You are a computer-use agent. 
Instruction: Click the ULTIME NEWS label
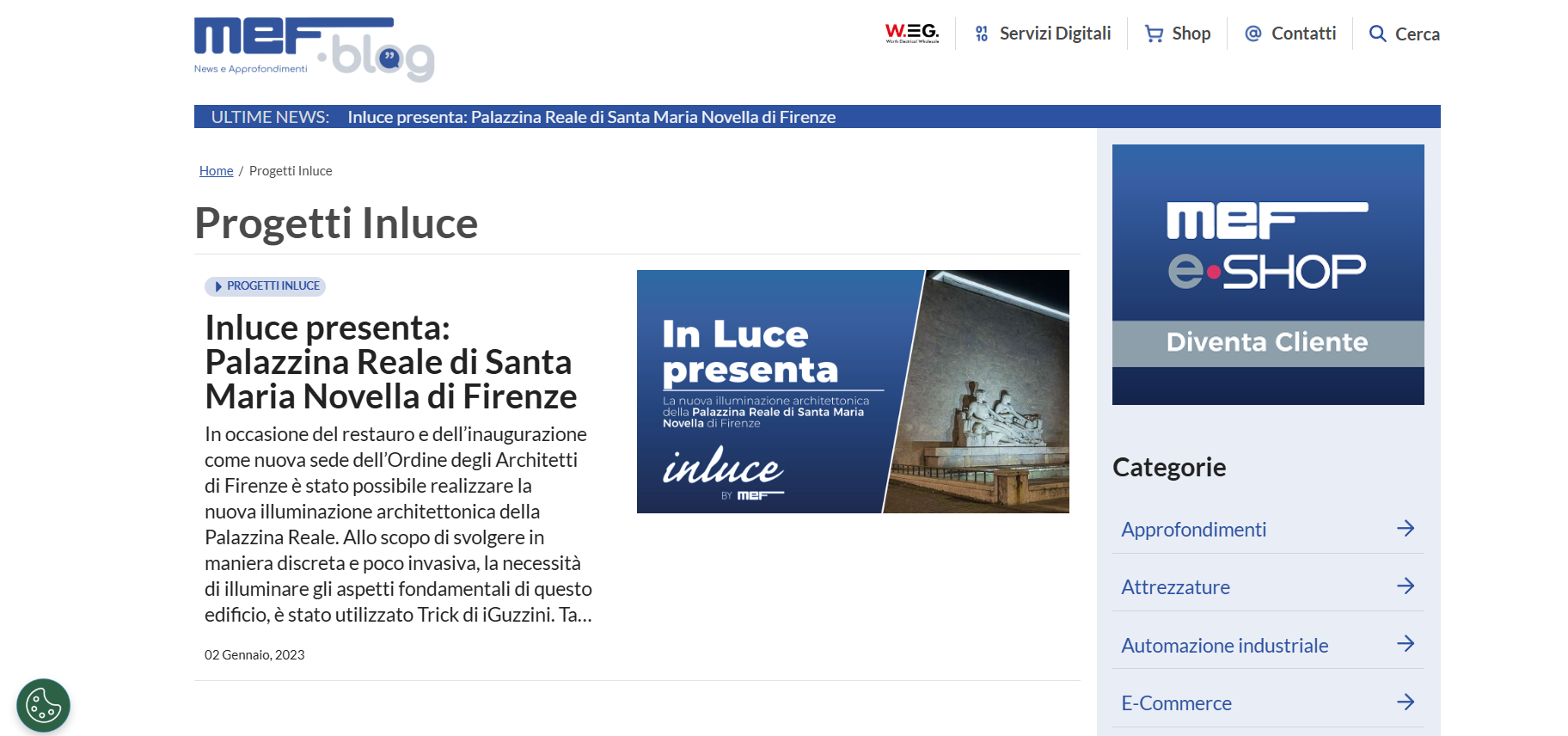270,117
